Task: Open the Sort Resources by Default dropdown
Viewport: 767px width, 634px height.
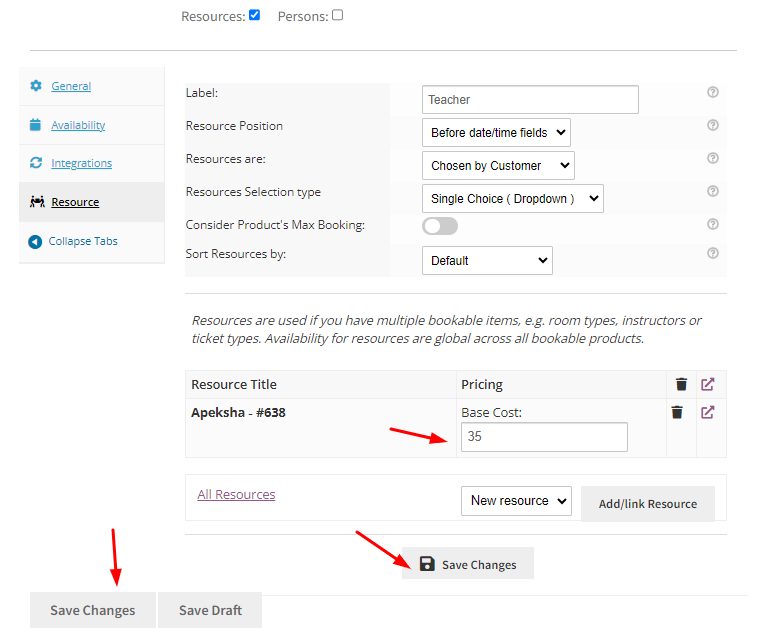Action: click(x=487, y=261)
